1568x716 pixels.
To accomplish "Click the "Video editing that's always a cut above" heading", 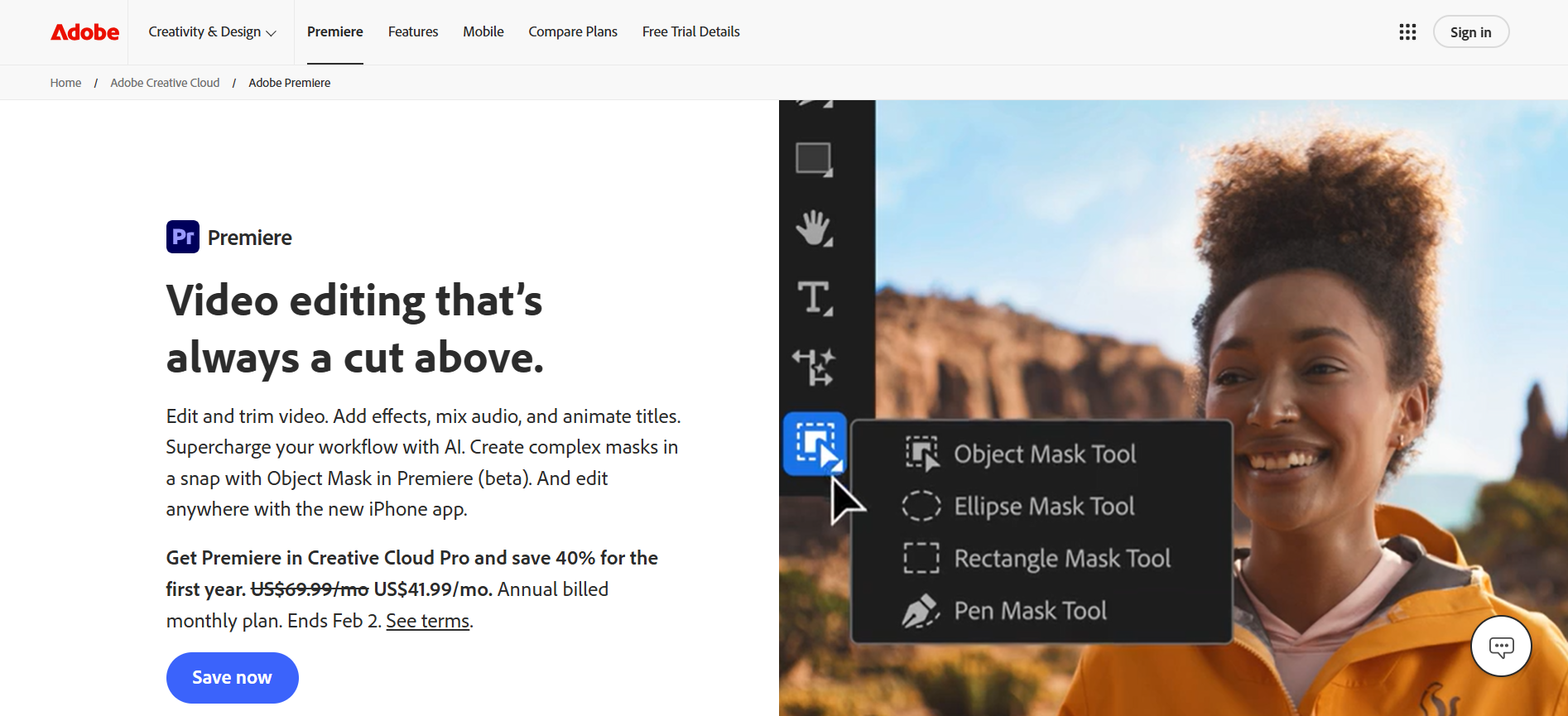I will [355, 329].
